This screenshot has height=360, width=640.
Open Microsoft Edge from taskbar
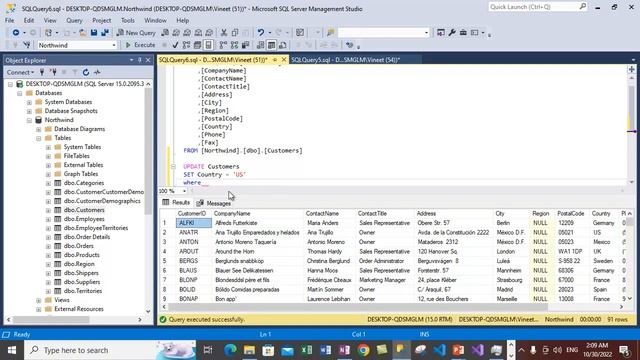tap(230, 350)
